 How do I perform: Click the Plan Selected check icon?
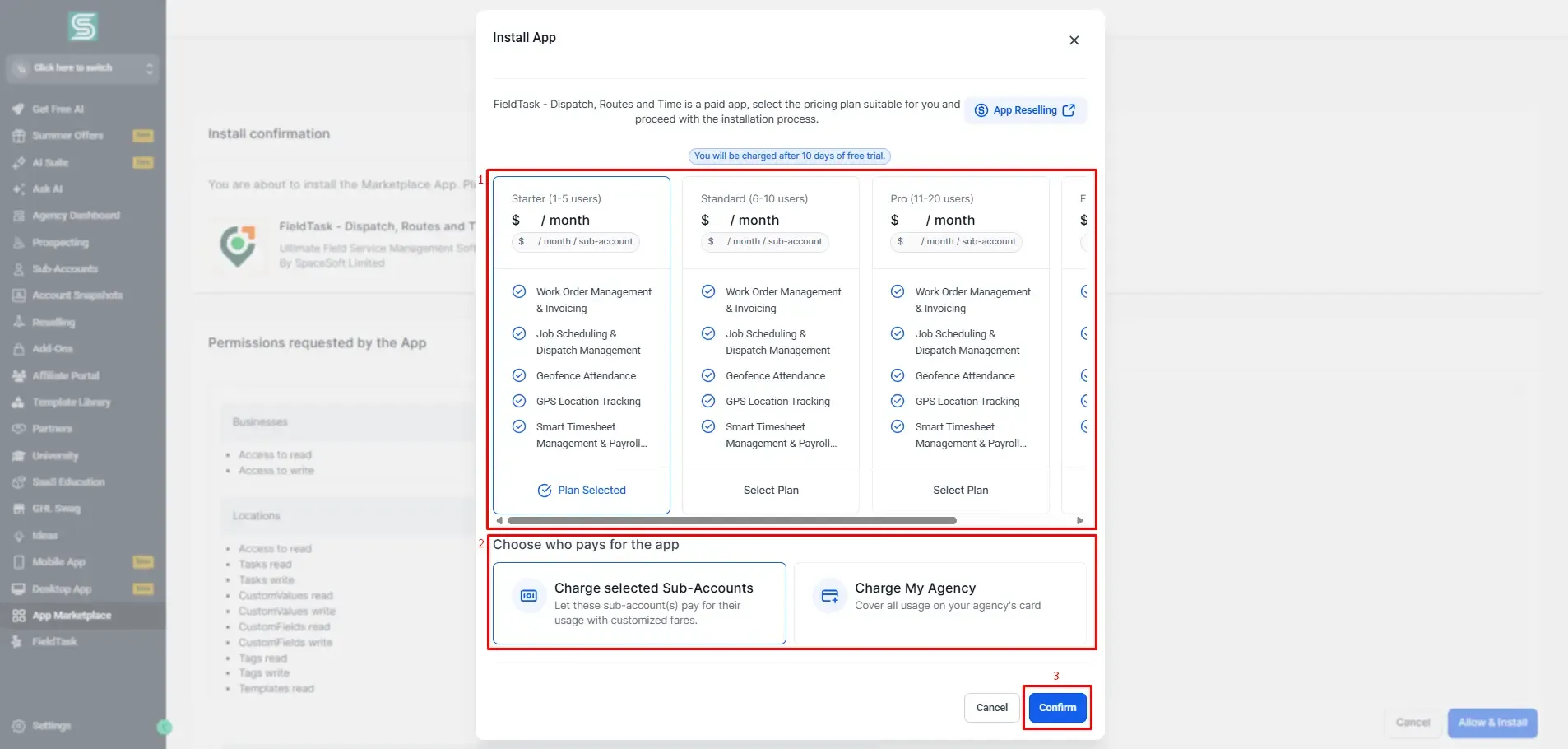[545, 491]
